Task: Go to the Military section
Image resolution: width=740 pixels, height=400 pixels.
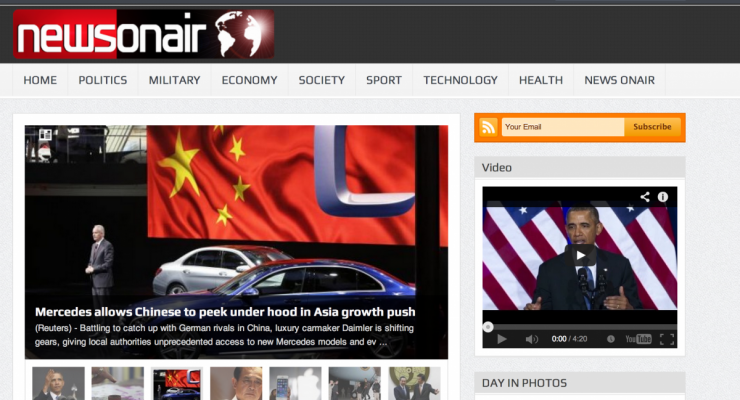Action: [174, 80]
